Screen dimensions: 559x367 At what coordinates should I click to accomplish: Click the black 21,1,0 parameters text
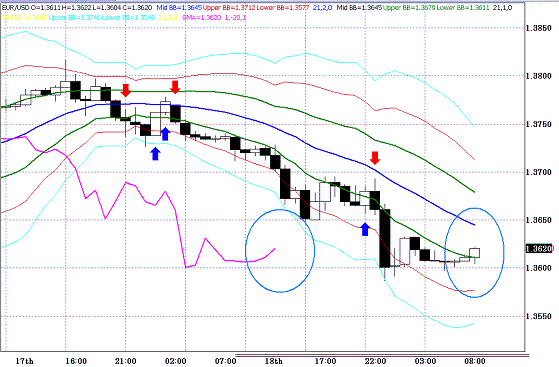503,7
